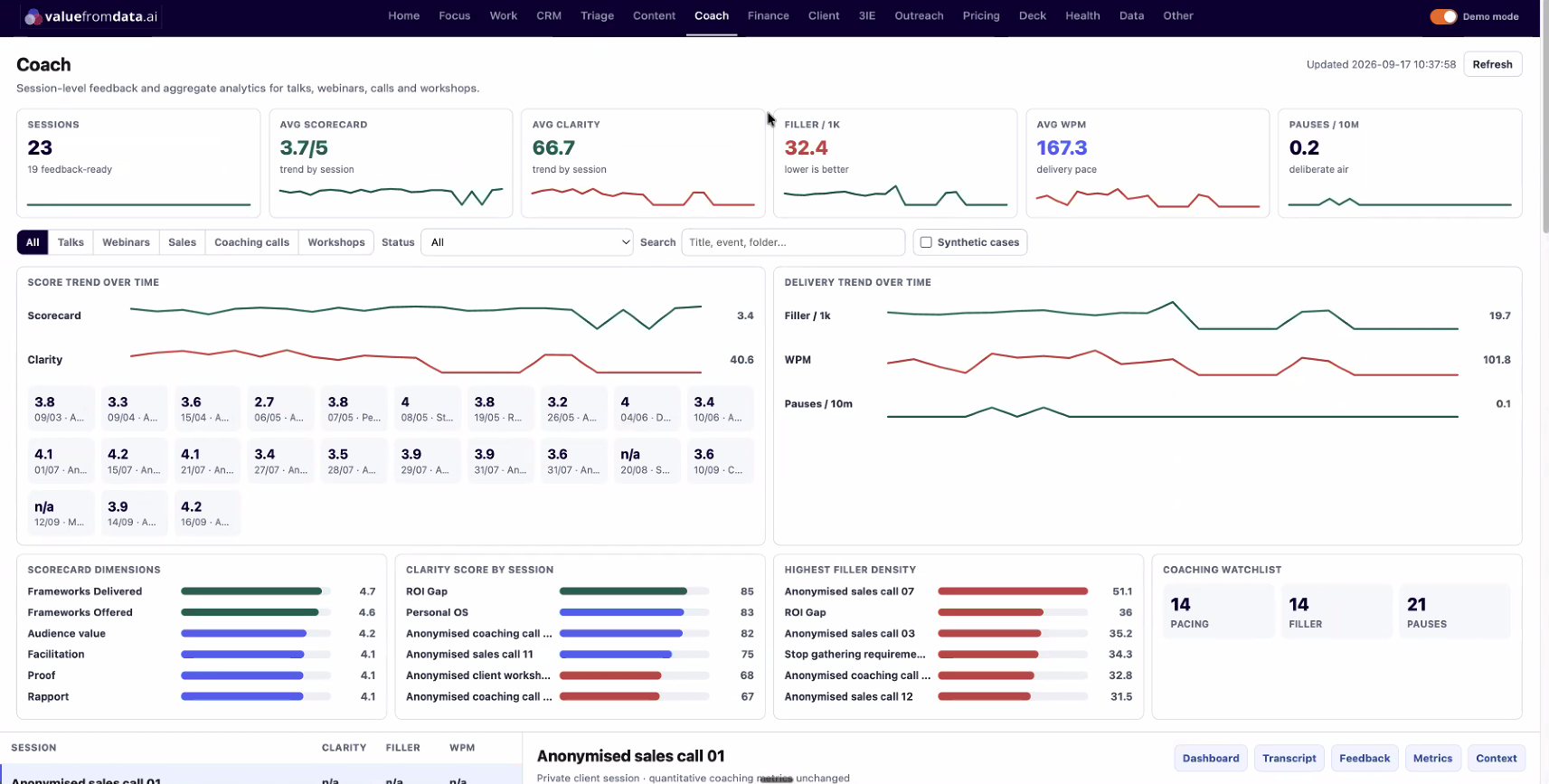Screen dimensions: 1549x784
Task: Select the All filter tab
Action: coord(33,242)
